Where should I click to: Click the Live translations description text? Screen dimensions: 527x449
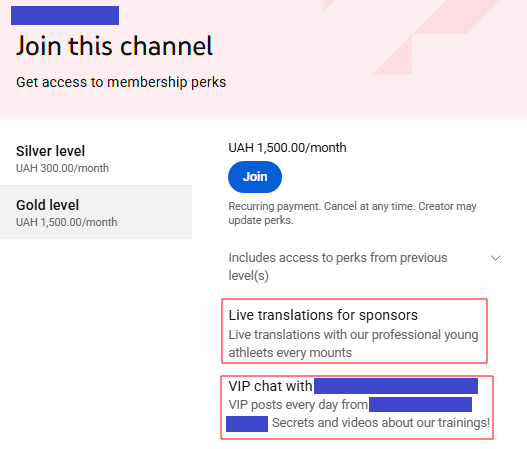pos(353,343)
